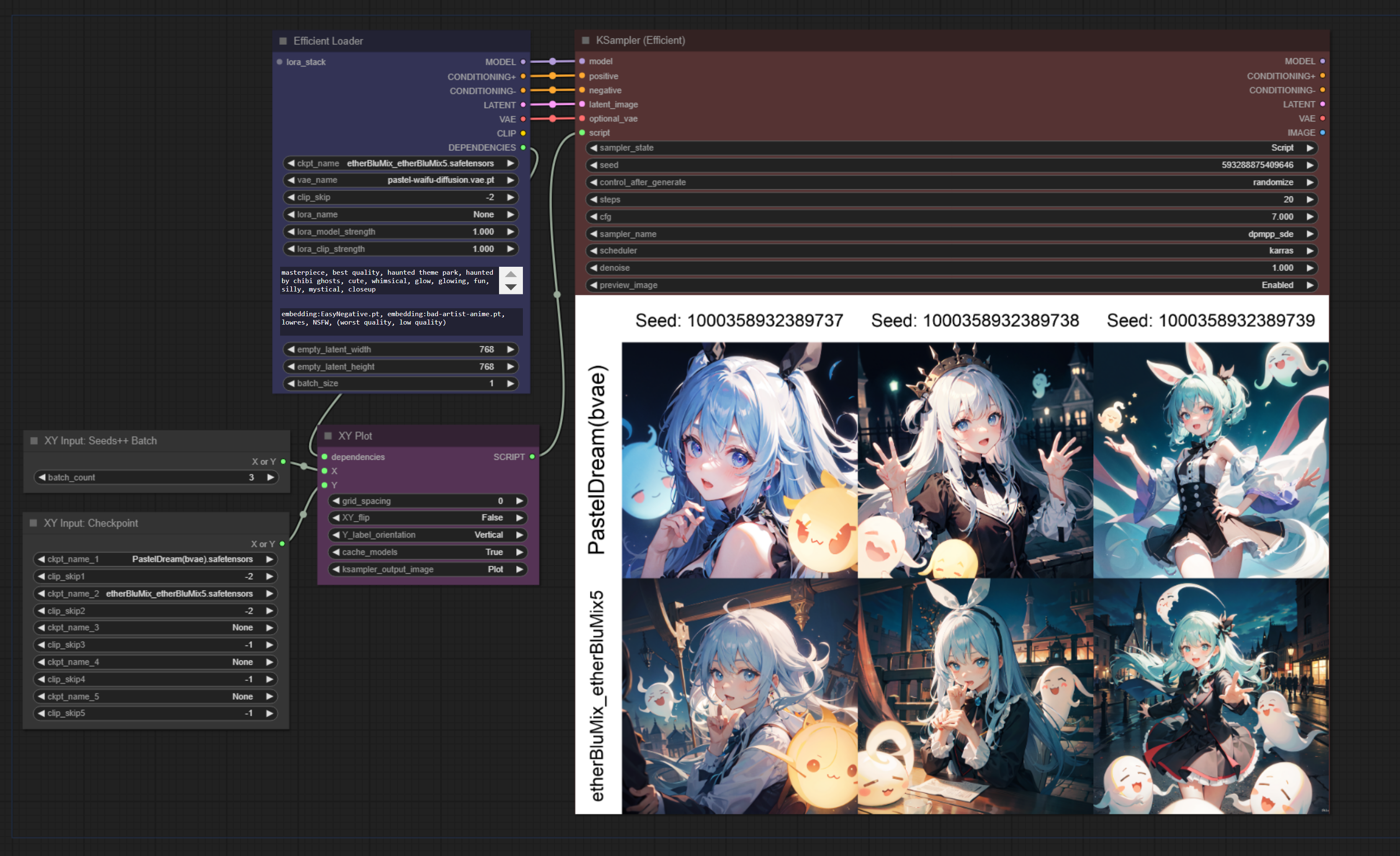This screenshot has height=856, width=1400.
Task: Collapse the XY Plot node via its title square
Action: tap(328, 436)
